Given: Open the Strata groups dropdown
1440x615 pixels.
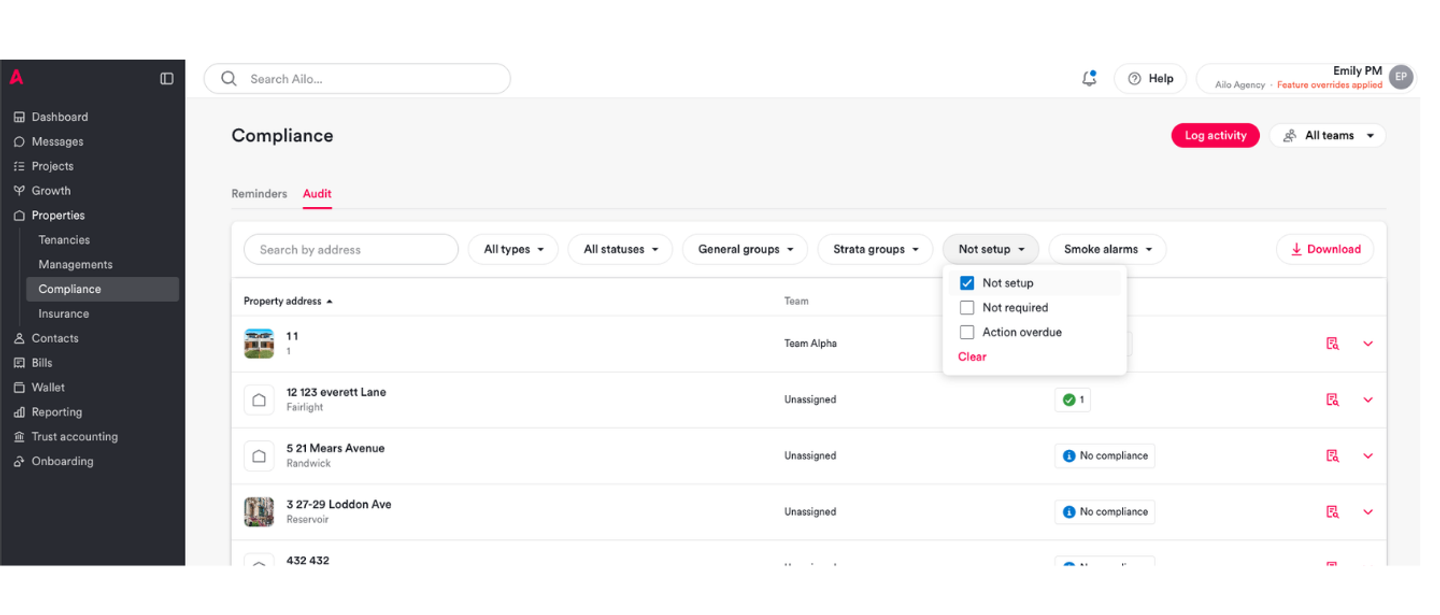Looking at the screenshot, I should 875,249.
